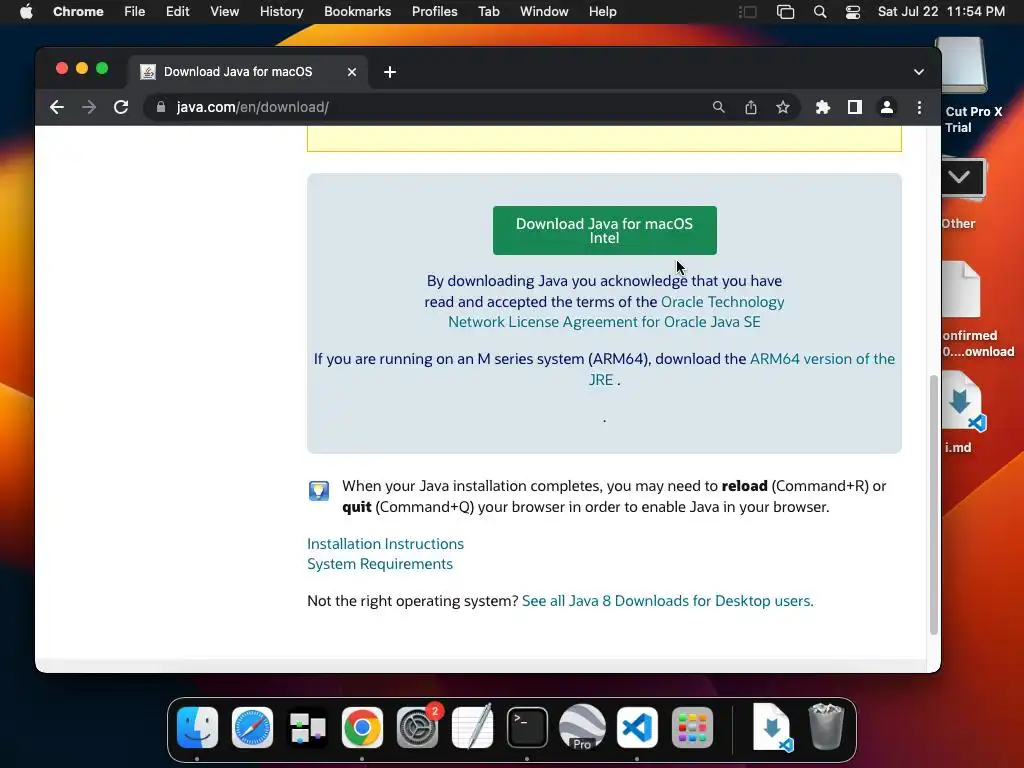Close the Download Java for macOS tab
Screen dimensions: 1024x768
[x=352, y=72]
